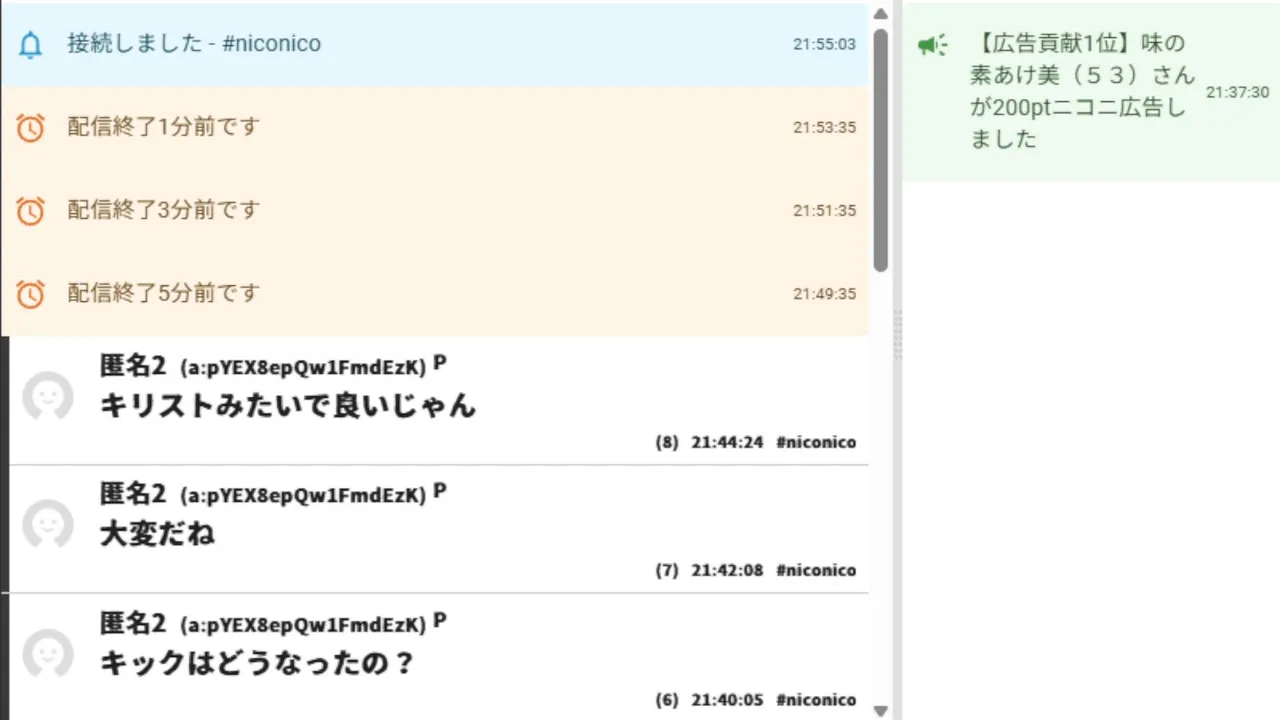The height and width of the screenshot is (720, 1280).
Task: Select the 配信終了3分前です message
Action: coord(163,210)
